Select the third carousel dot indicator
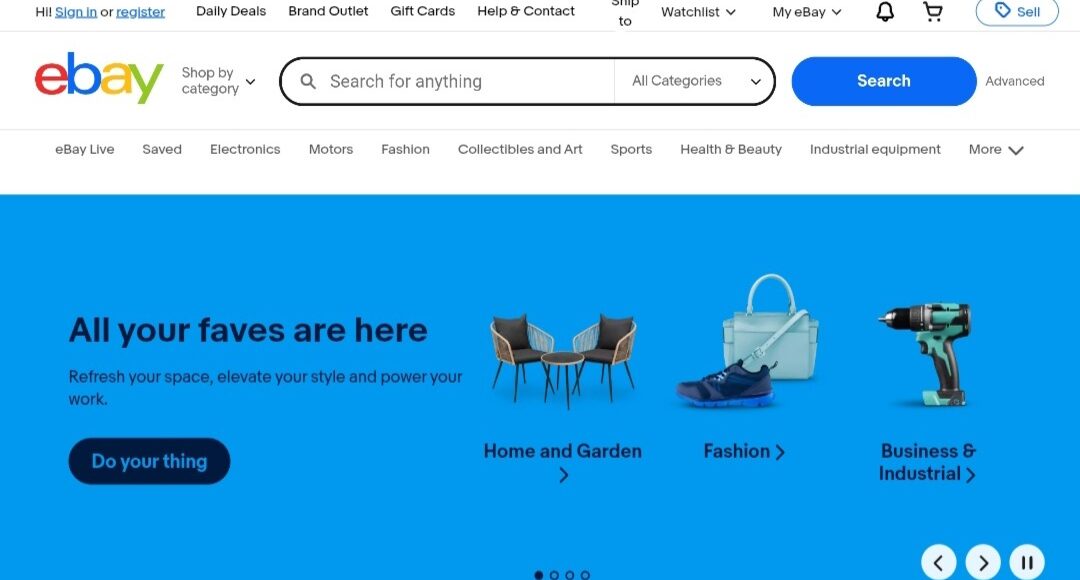The image size is (1080, 580). click(570, 575)
